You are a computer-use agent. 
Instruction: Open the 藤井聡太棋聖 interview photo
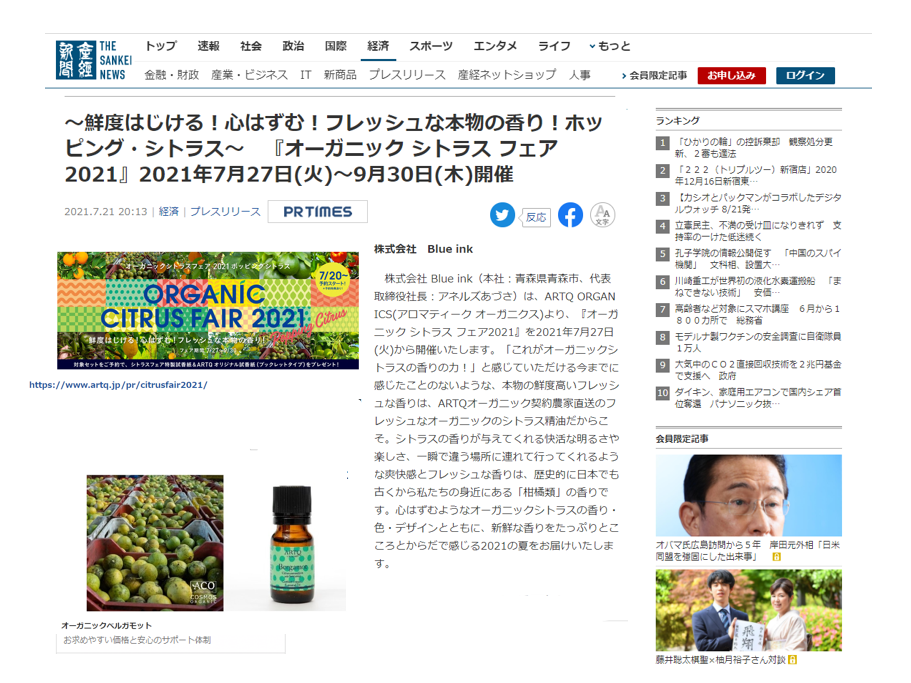(x=749, y=610)
